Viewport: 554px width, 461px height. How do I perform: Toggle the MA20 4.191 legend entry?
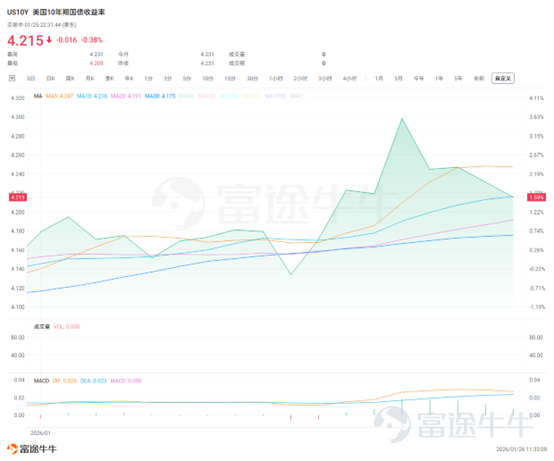click(126, 96)
